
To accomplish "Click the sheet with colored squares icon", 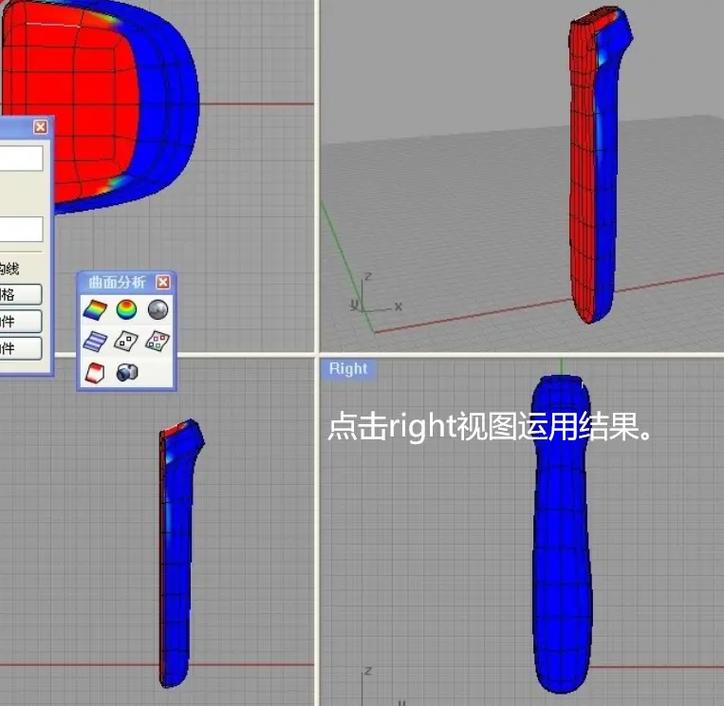I will 157,341.
